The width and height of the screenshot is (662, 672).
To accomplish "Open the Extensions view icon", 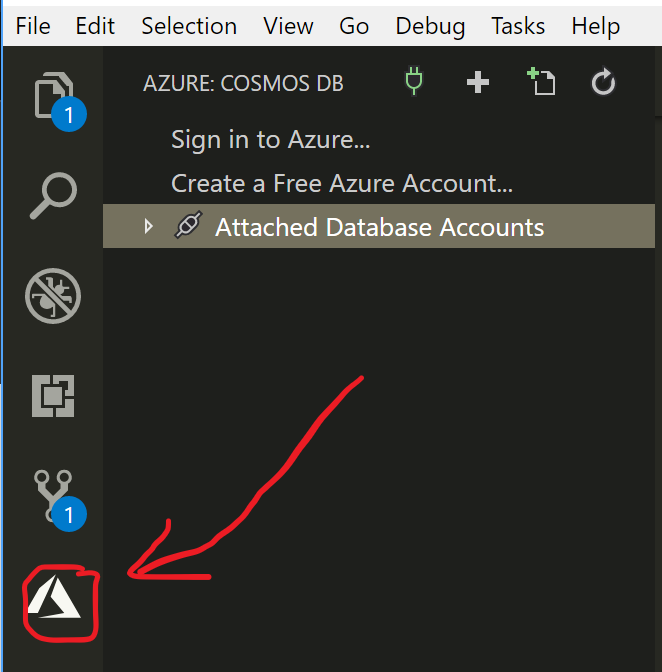I will [53, 396].
